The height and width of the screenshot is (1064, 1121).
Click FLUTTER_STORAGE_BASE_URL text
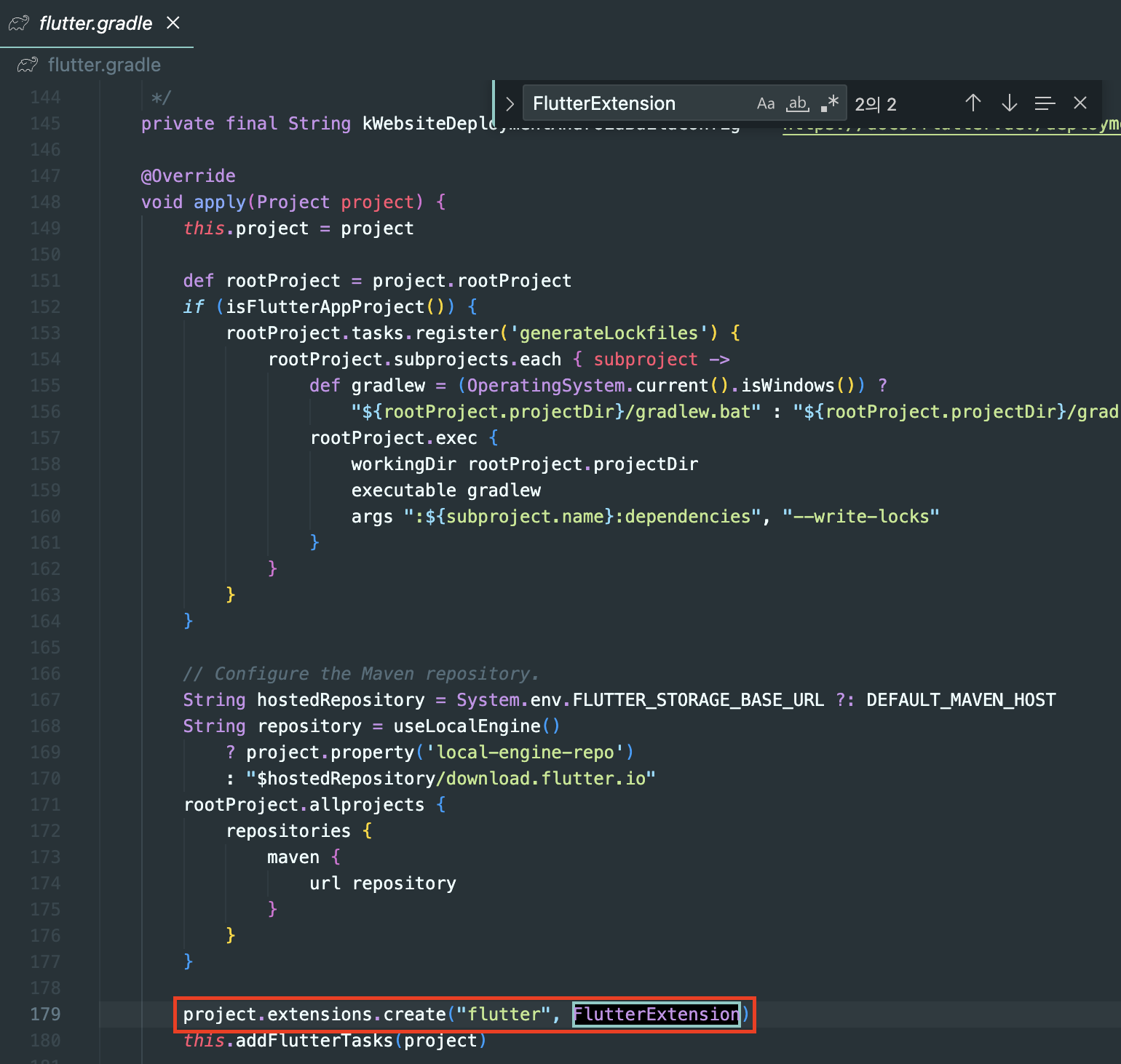pyautogui.click(x=698, y=699)
